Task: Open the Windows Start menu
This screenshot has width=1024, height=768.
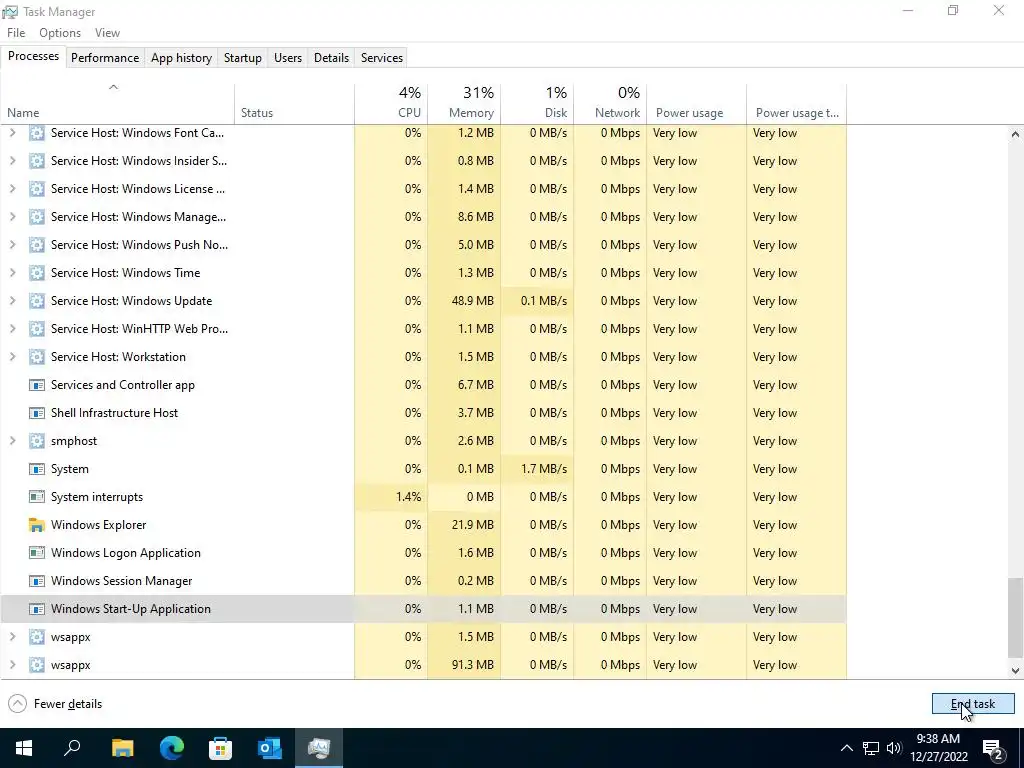Action: pos(24,748)
